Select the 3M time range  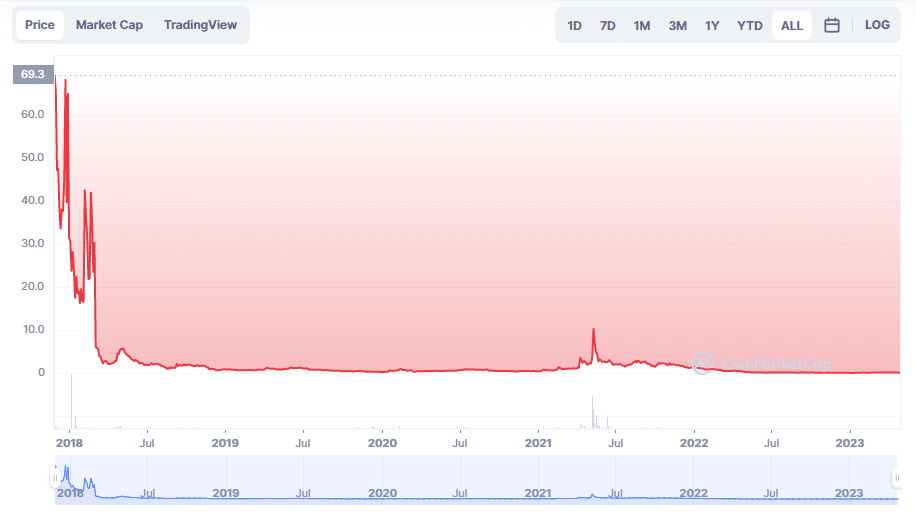tap(678, 26)
